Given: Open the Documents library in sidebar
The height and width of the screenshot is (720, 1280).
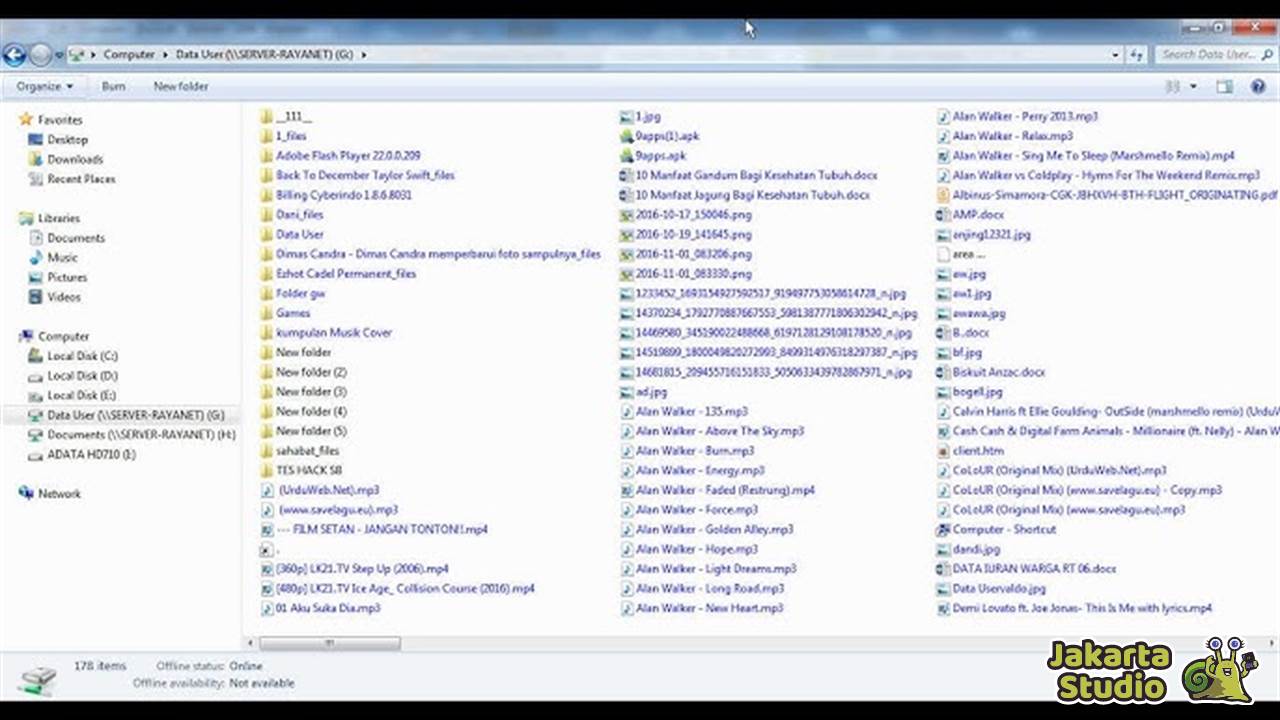Looking at the screenshot, I should (76, 238).
